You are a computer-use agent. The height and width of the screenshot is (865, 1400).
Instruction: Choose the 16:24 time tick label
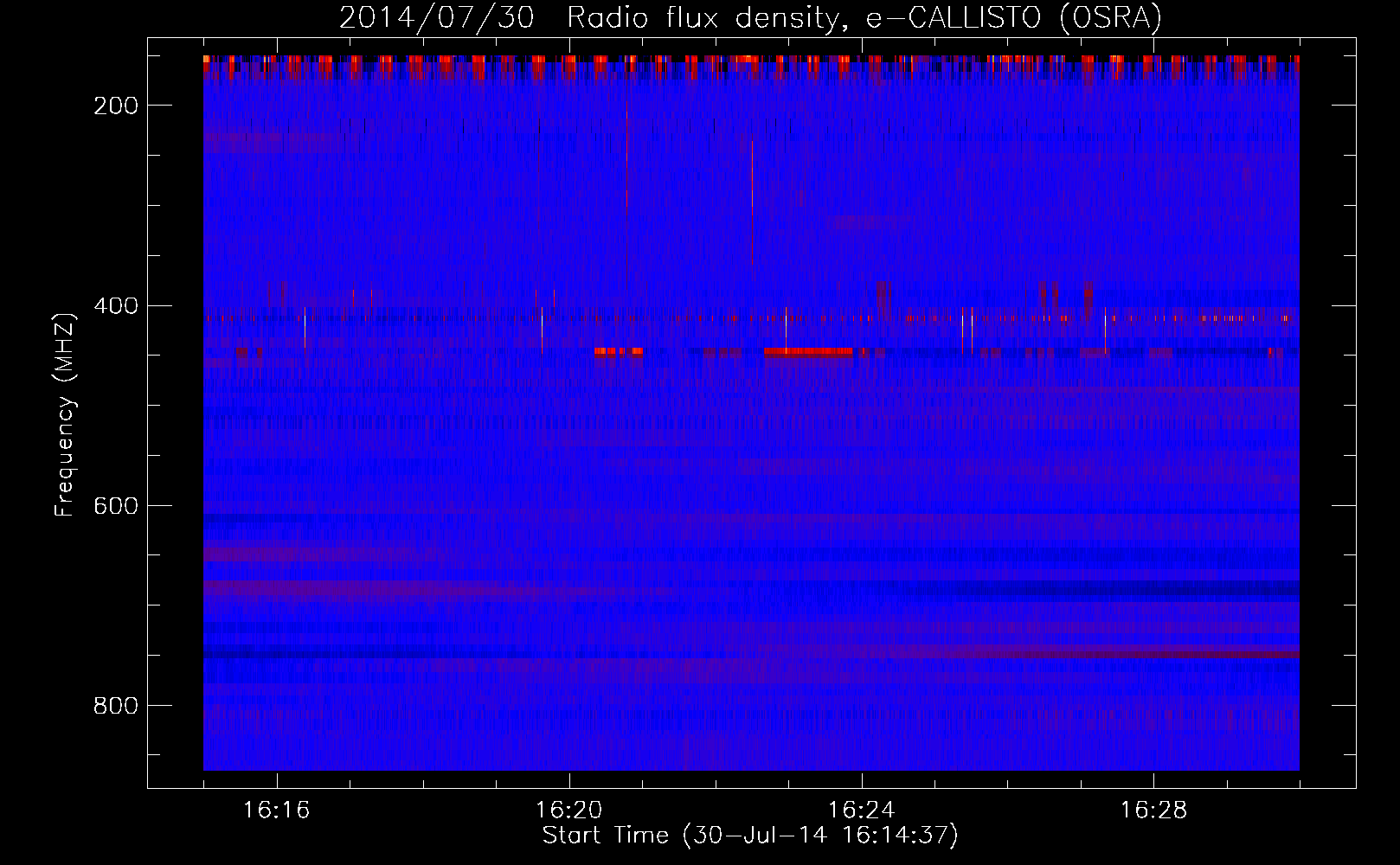click(862, 811)
